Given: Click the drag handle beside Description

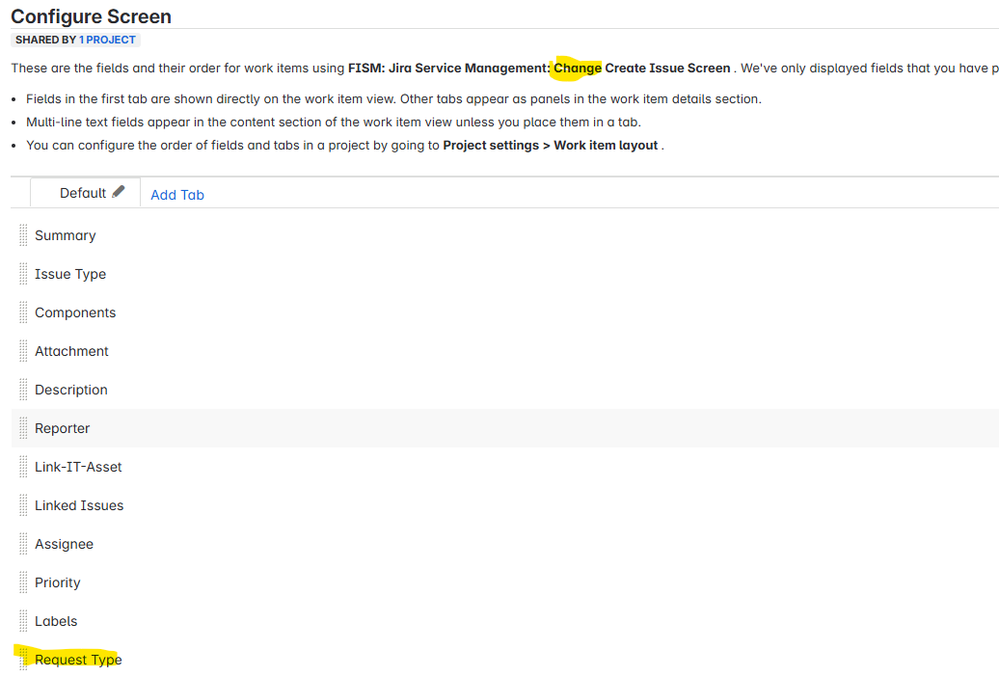Looking at the screenshot, I should point(23,389).
